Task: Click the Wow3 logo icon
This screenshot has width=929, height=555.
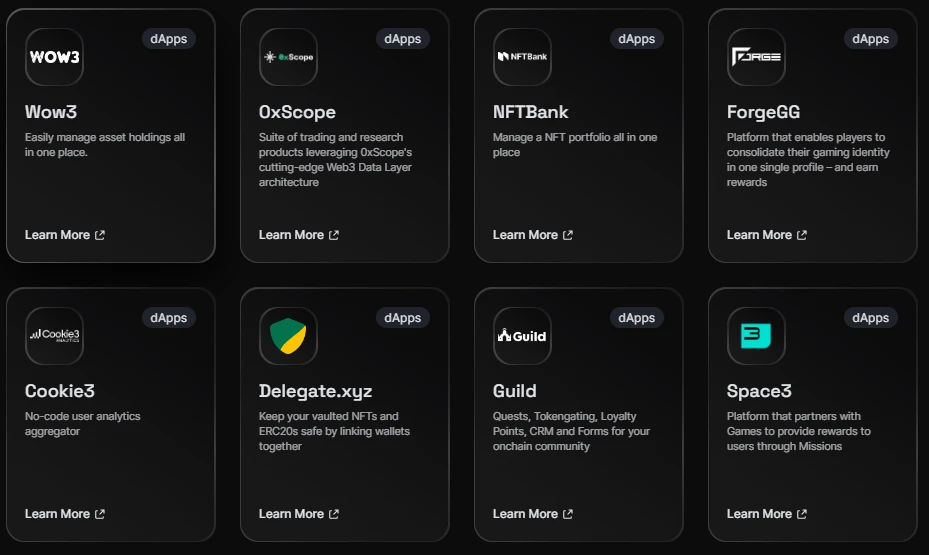Action: pos(54,57)
